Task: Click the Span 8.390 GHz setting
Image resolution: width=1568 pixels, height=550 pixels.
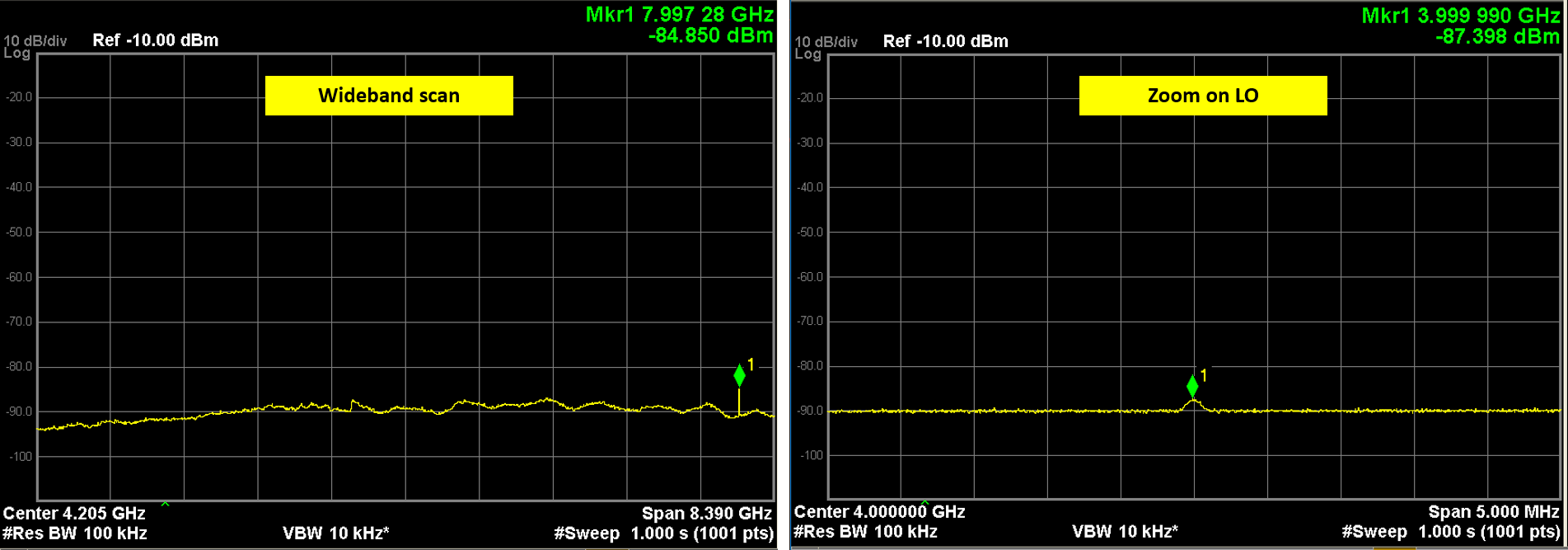Action: 706,514
